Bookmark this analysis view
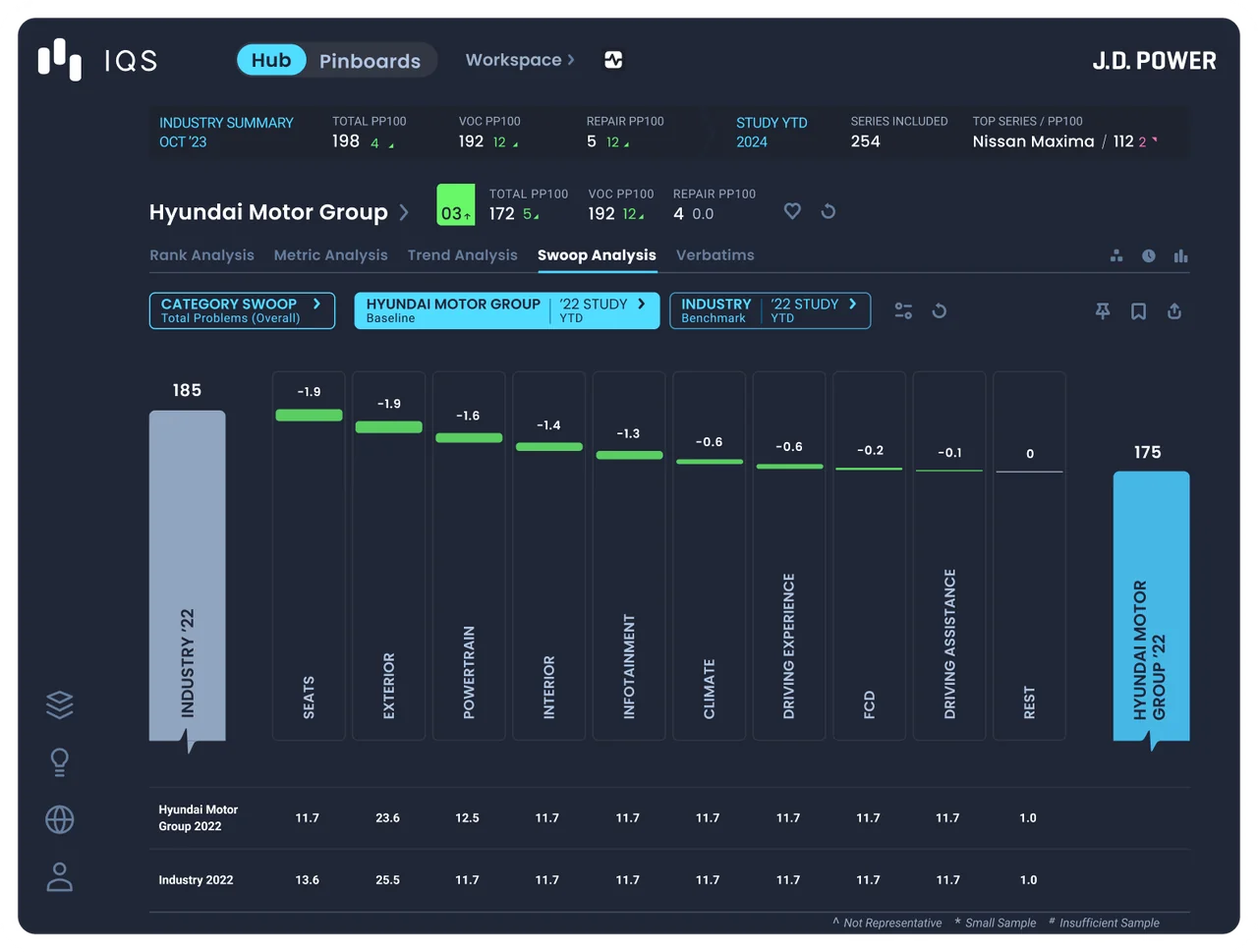 (1138, 311)
